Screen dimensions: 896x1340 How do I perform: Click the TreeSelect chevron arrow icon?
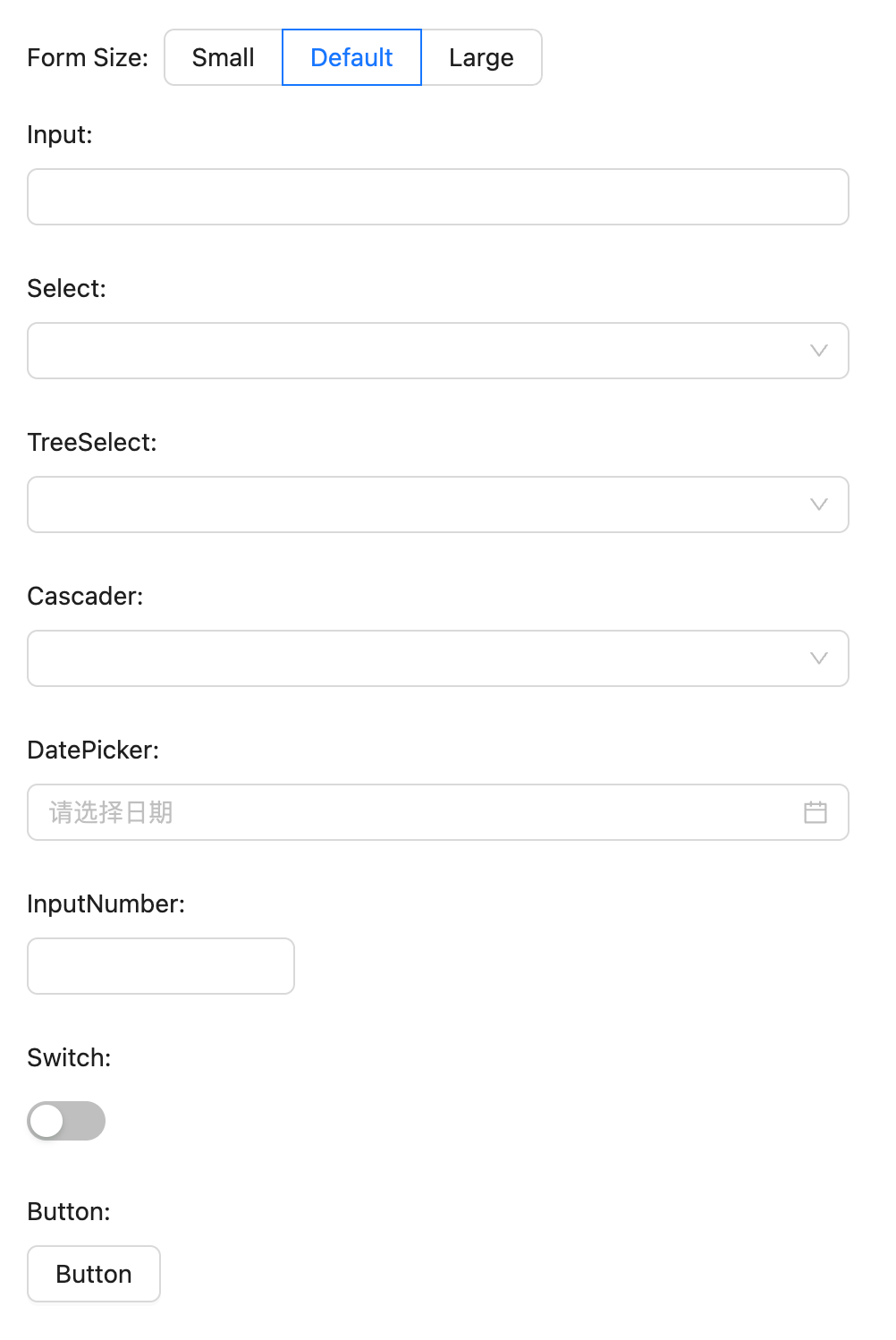(x=818, y=505)
